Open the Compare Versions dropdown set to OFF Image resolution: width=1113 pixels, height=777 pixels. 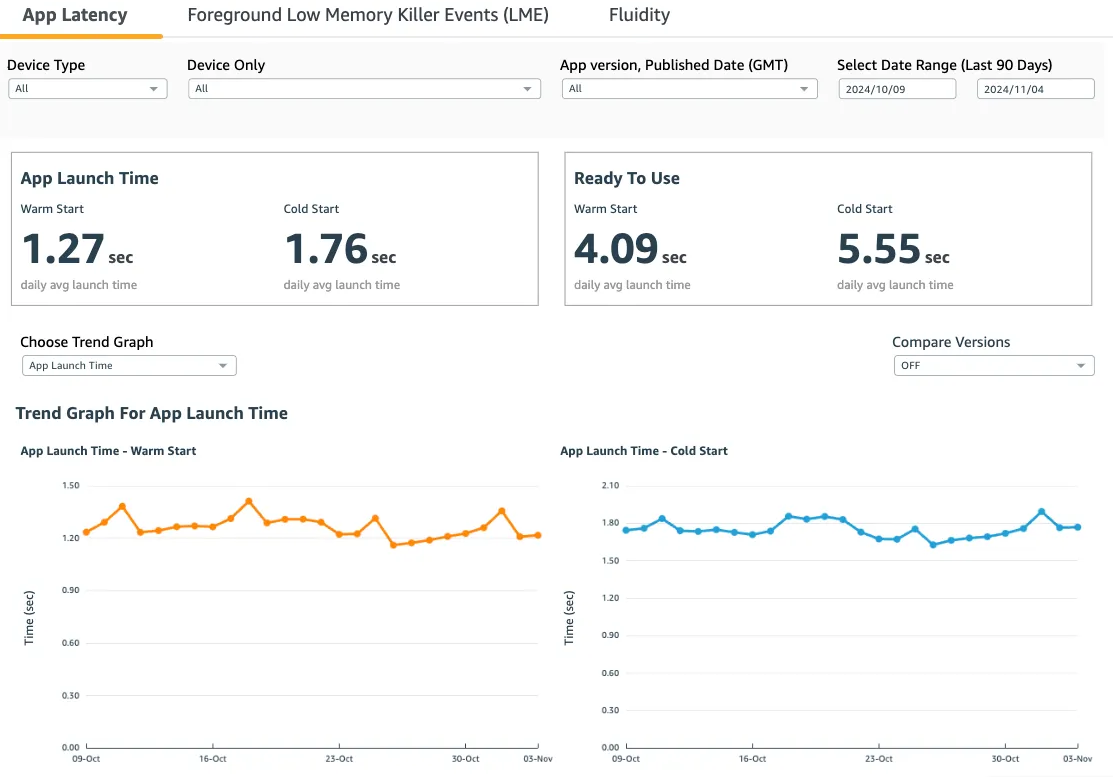click(993, 366)
